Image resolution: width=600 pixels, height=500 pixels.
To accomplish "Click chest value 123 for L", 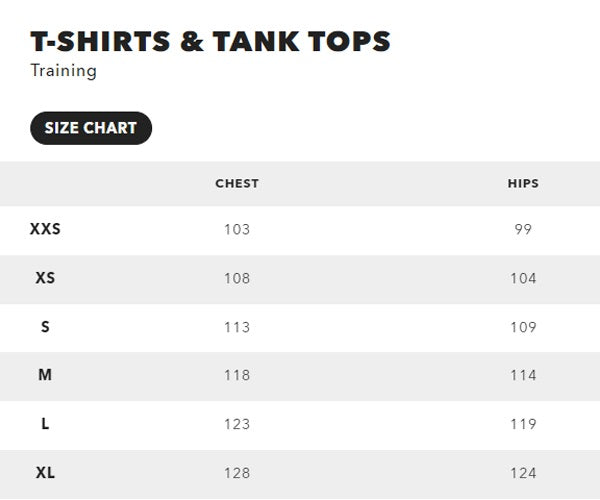I will [237, 424].
